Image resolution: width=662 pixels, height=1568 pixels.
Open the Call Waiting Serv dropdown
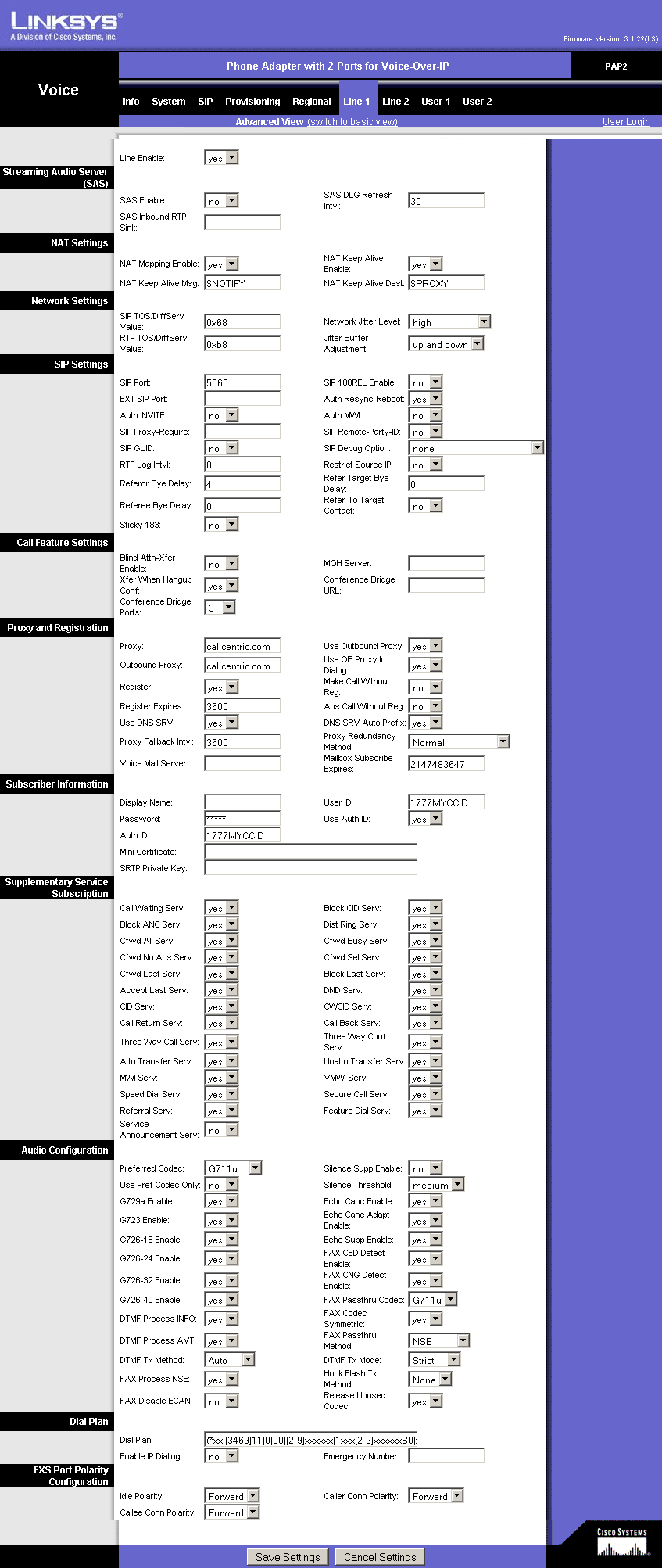pos(221,908)
